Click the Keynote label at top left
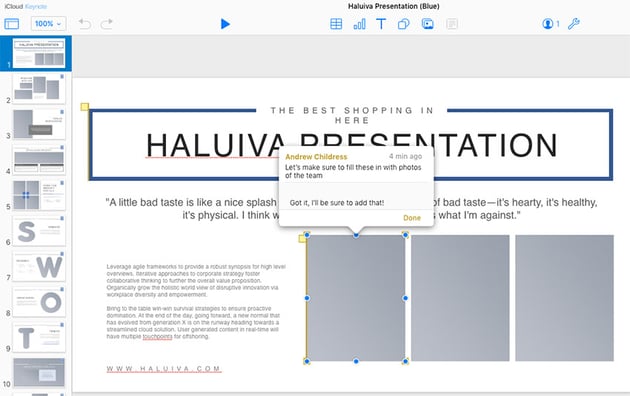Image resolution: width=630 pixels, height=396 pixels. coord(36,6)
